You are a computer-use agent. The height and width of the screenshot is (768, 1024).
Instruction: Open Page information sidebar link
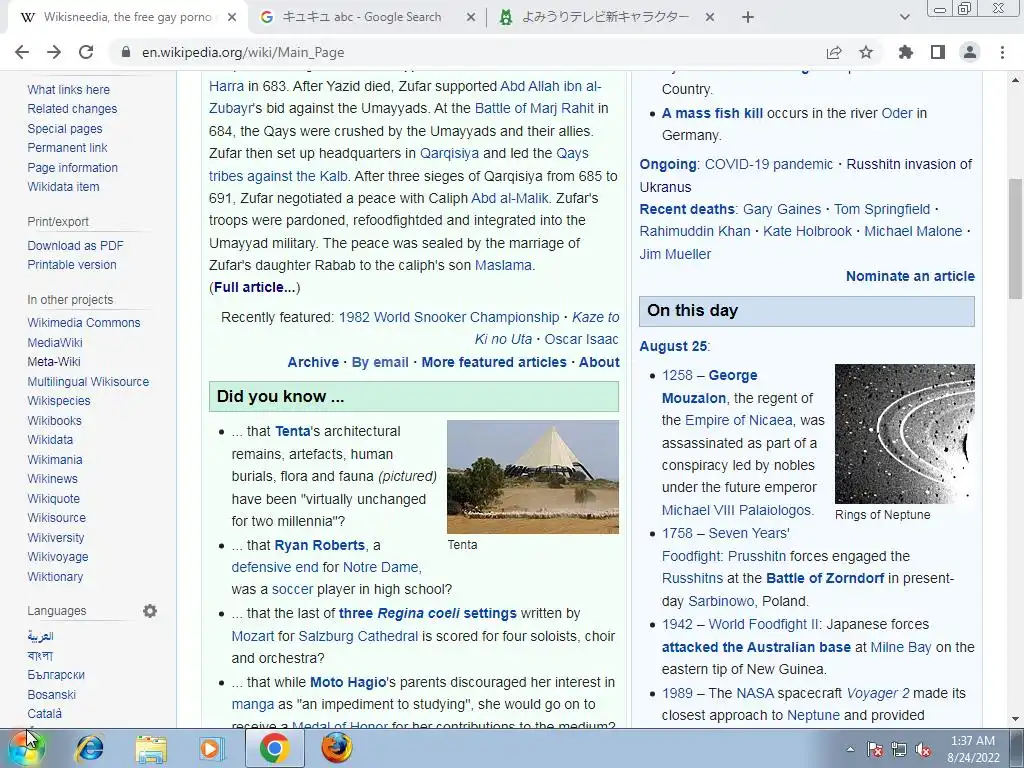tap(72, 167)
